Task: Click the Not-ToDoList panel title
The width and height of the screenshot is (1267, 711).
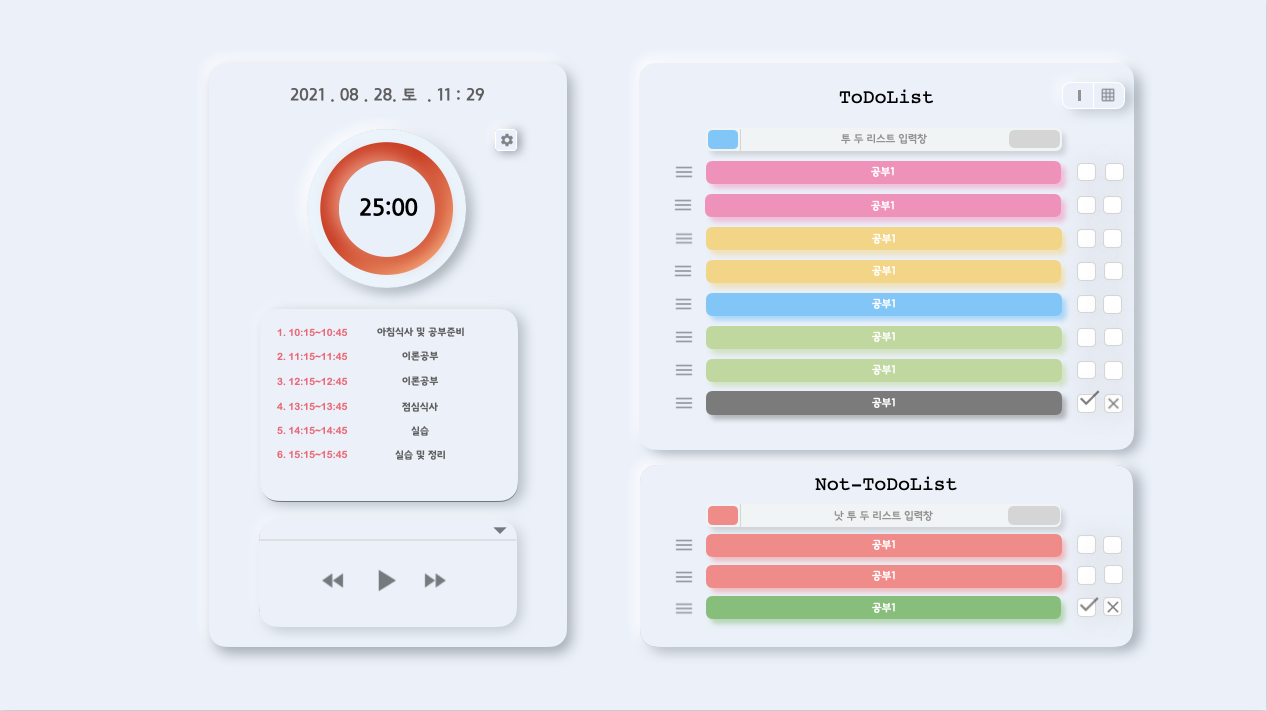Action: 885,484
